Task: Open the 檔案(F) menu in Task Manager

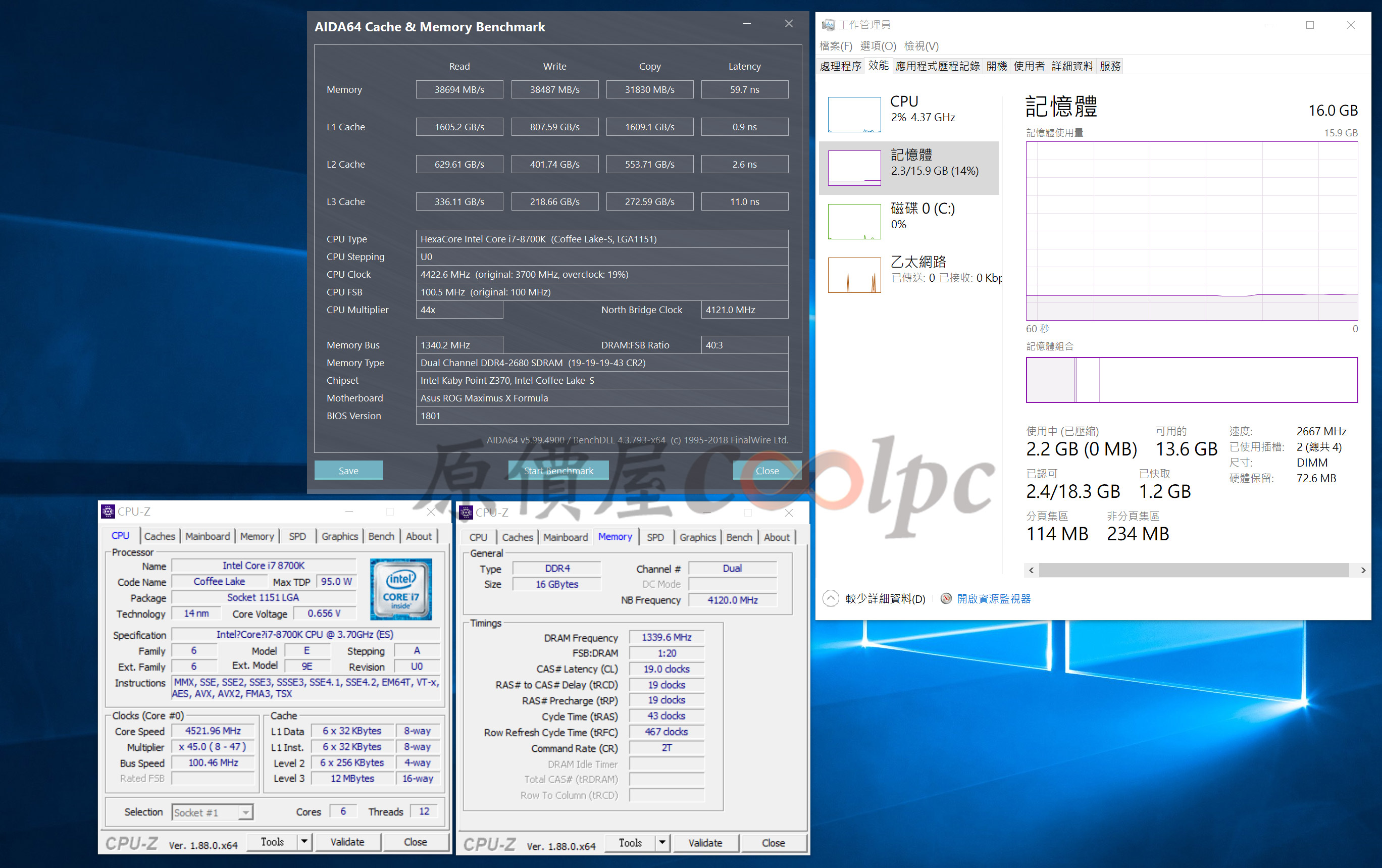Action: [x=836, y=46]
